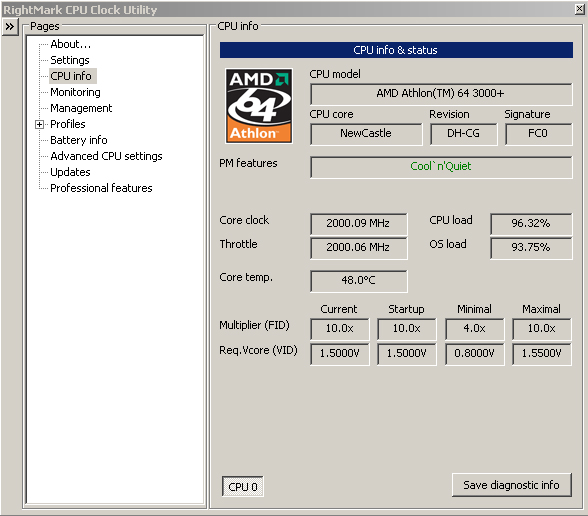
Task: Click the CPU model field
Action: (441, 94)
